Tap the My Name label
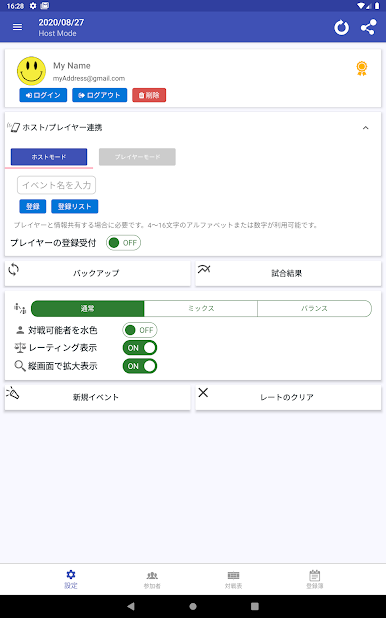The height and width of the screenshot is (618, 386). 72,66
